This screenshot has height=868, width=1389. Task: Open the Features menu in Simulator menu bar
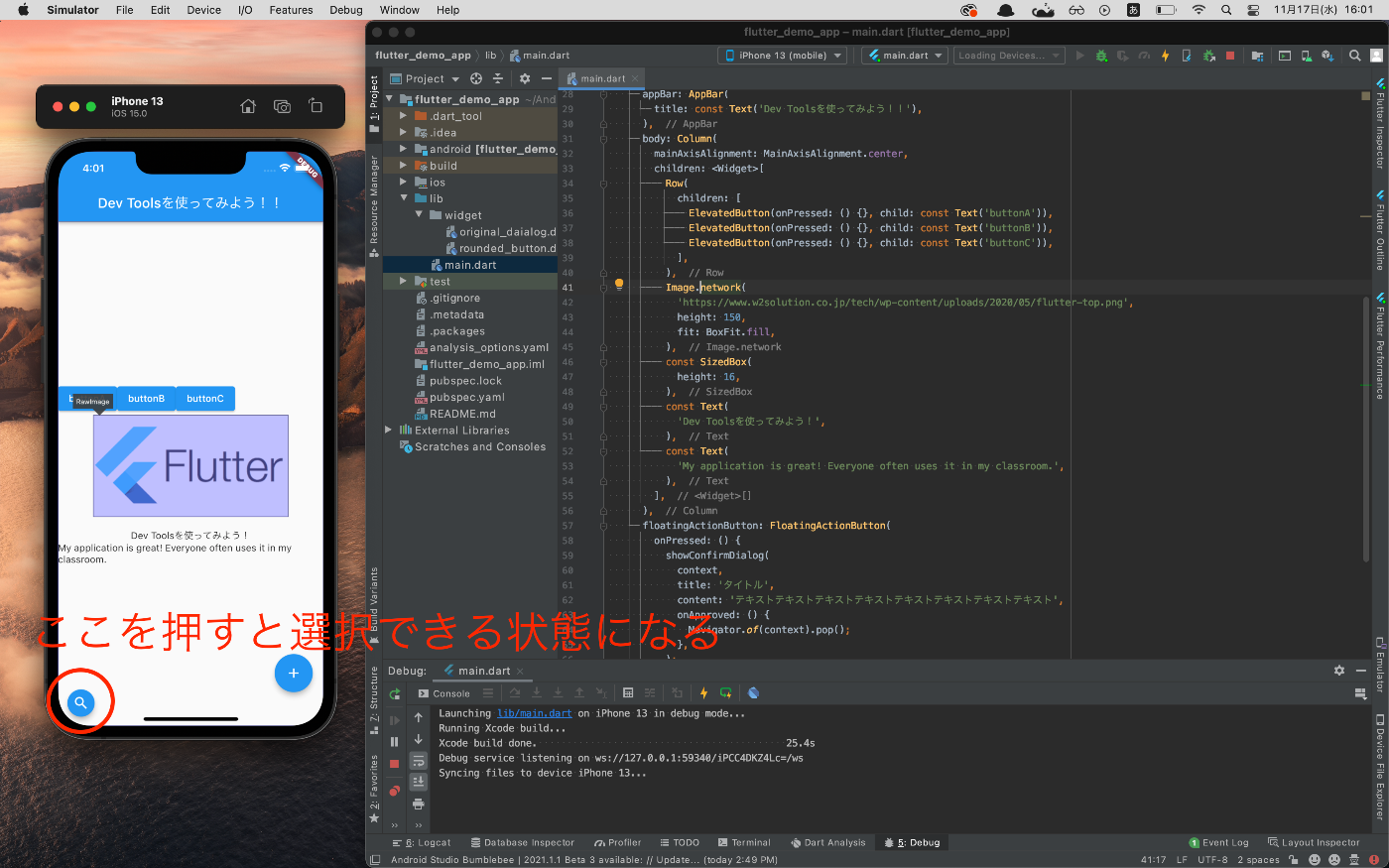click(x=291, y=10)
